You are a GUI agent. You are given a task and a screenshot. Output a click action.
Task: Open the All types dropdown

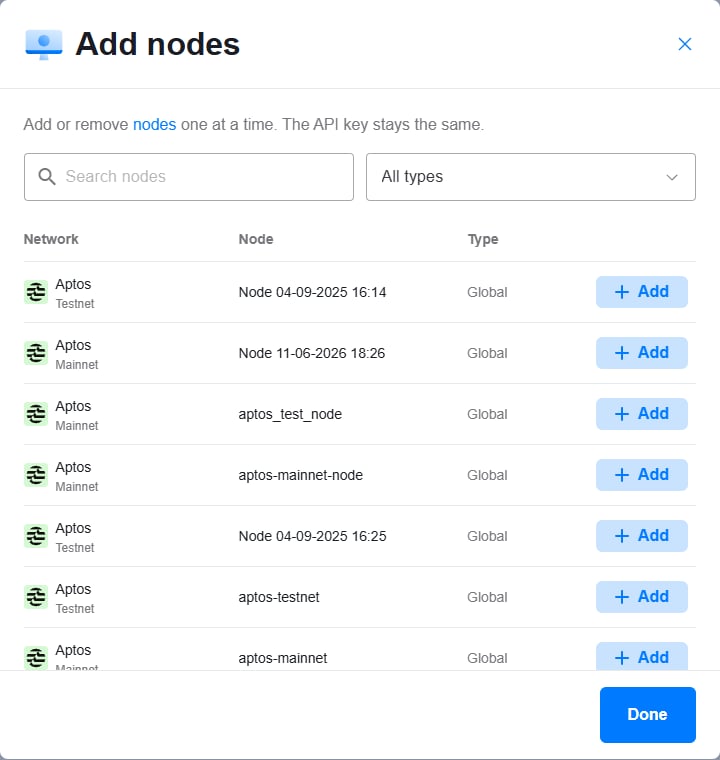(531, 177)
